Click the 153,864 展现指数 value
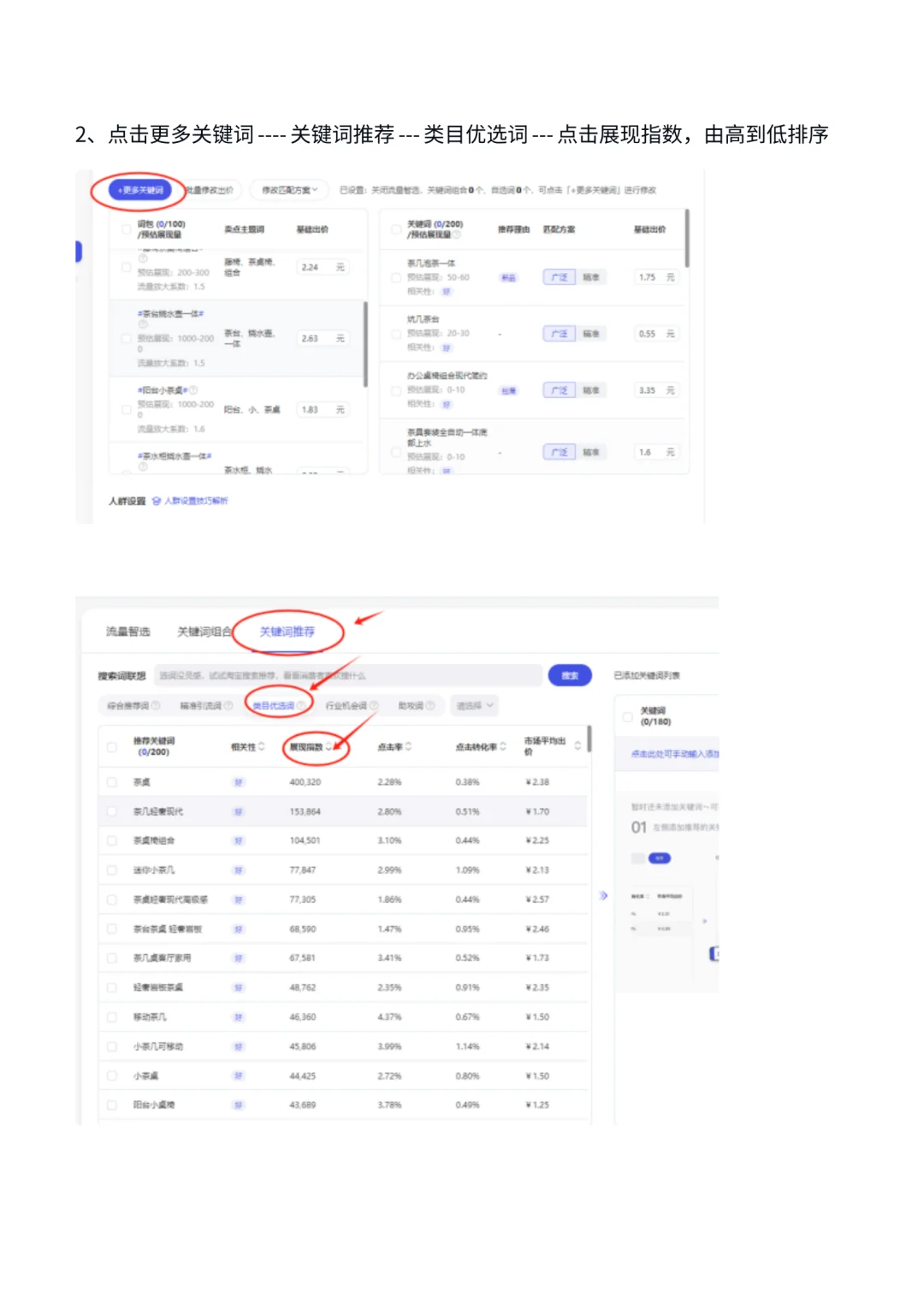 pyautogui.click(x=305, y=811)
